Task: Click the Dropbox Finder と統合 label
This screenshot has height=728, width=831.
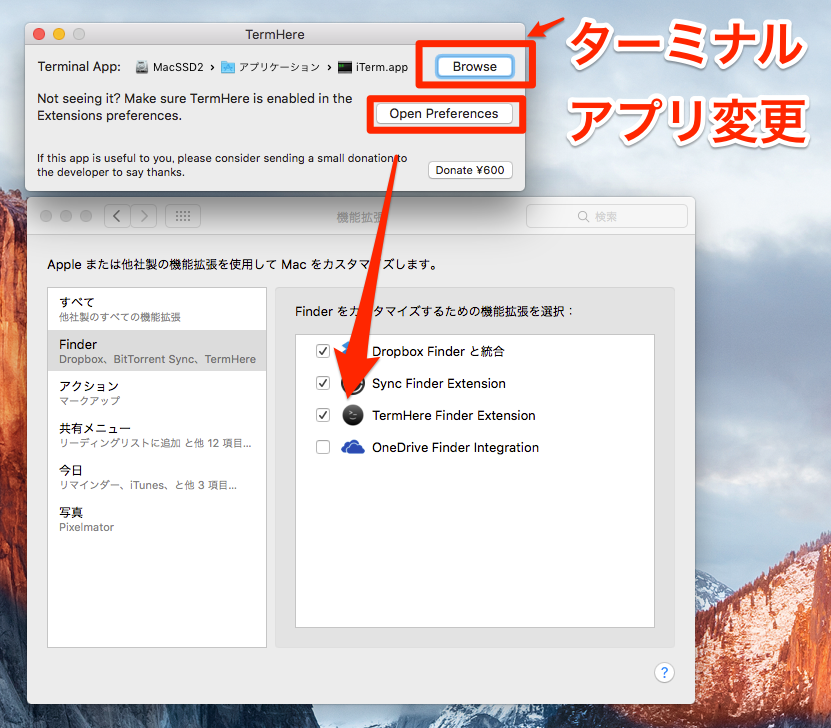Action: pos(438,351)
